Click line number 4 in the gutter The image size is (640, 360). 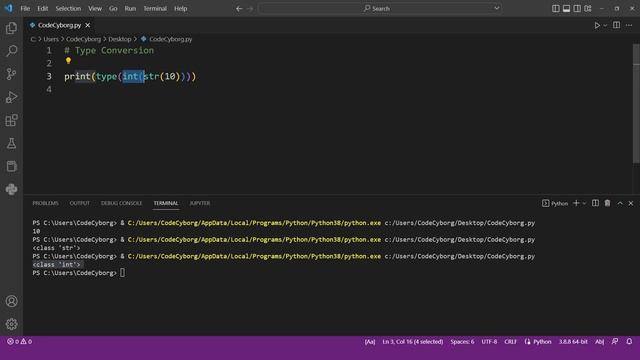(49, 89)
